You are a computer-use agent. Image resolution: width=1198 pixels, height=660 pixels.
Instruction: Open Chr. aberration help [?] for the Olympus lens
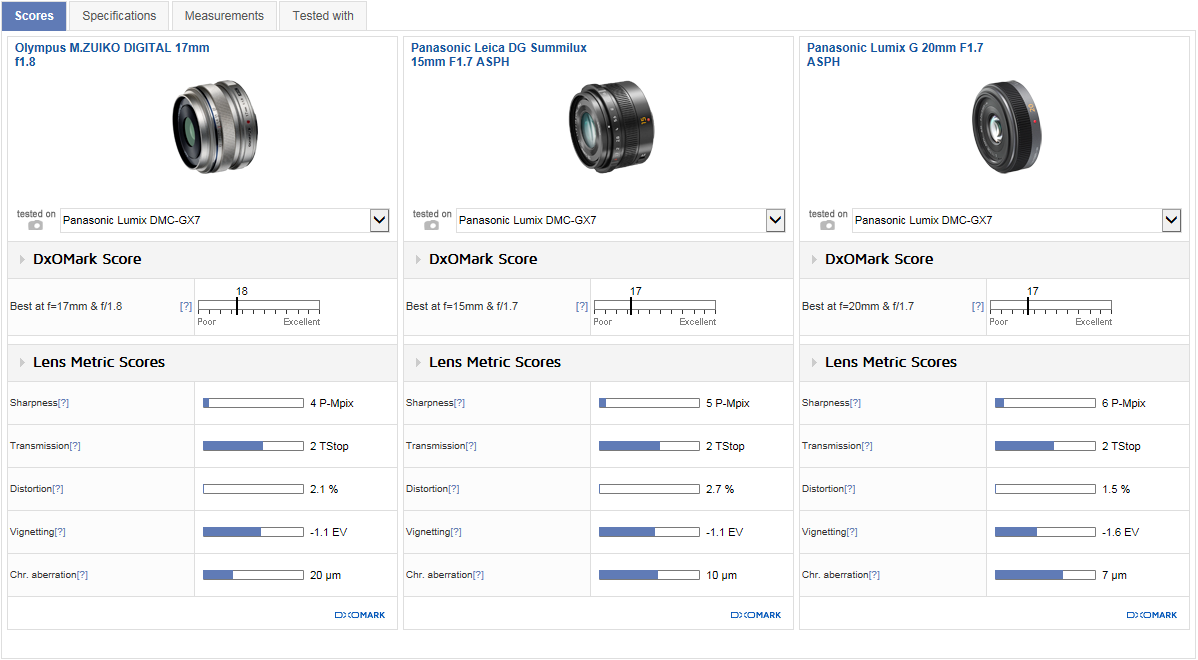point(83,575)
